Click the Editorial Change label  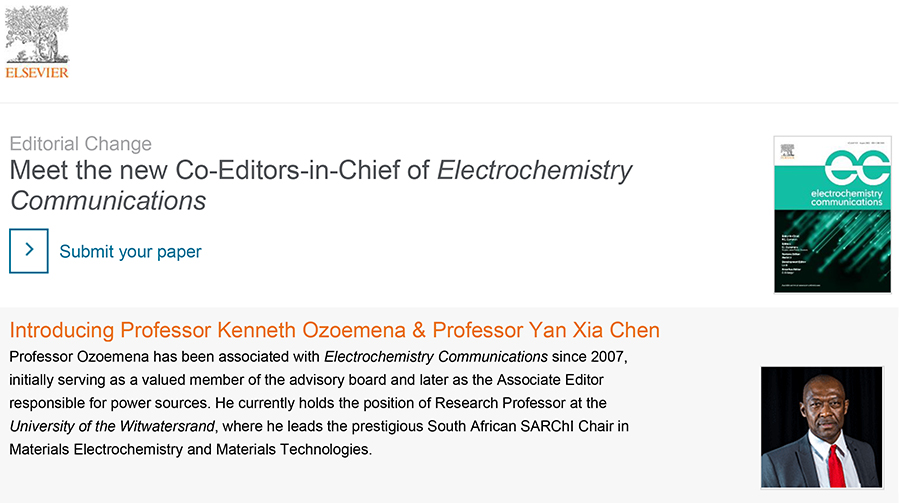[x=80, y=144]
